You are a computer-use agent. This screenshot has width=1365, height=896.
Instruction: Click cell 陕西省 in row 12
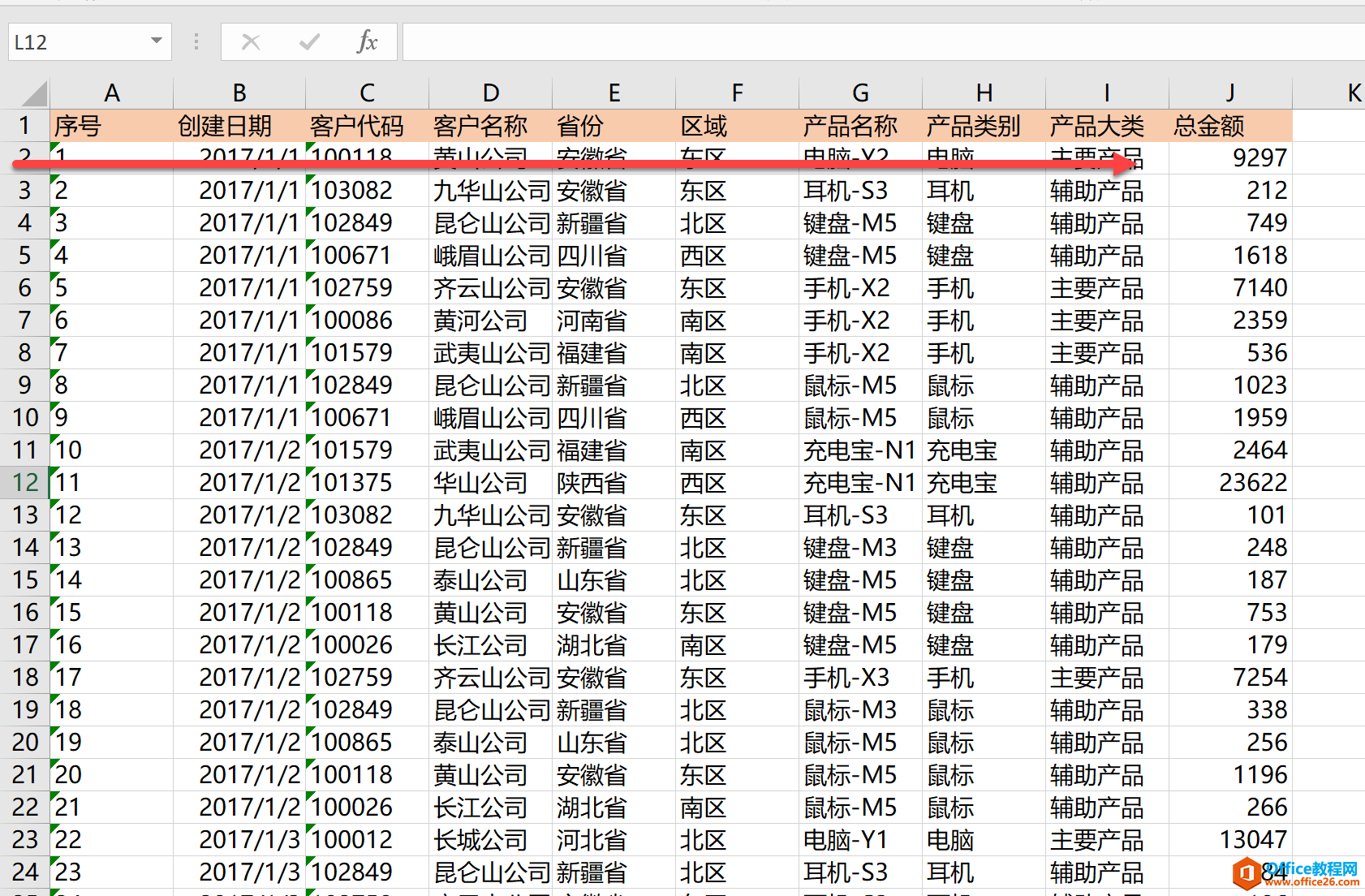click(614, 483)
